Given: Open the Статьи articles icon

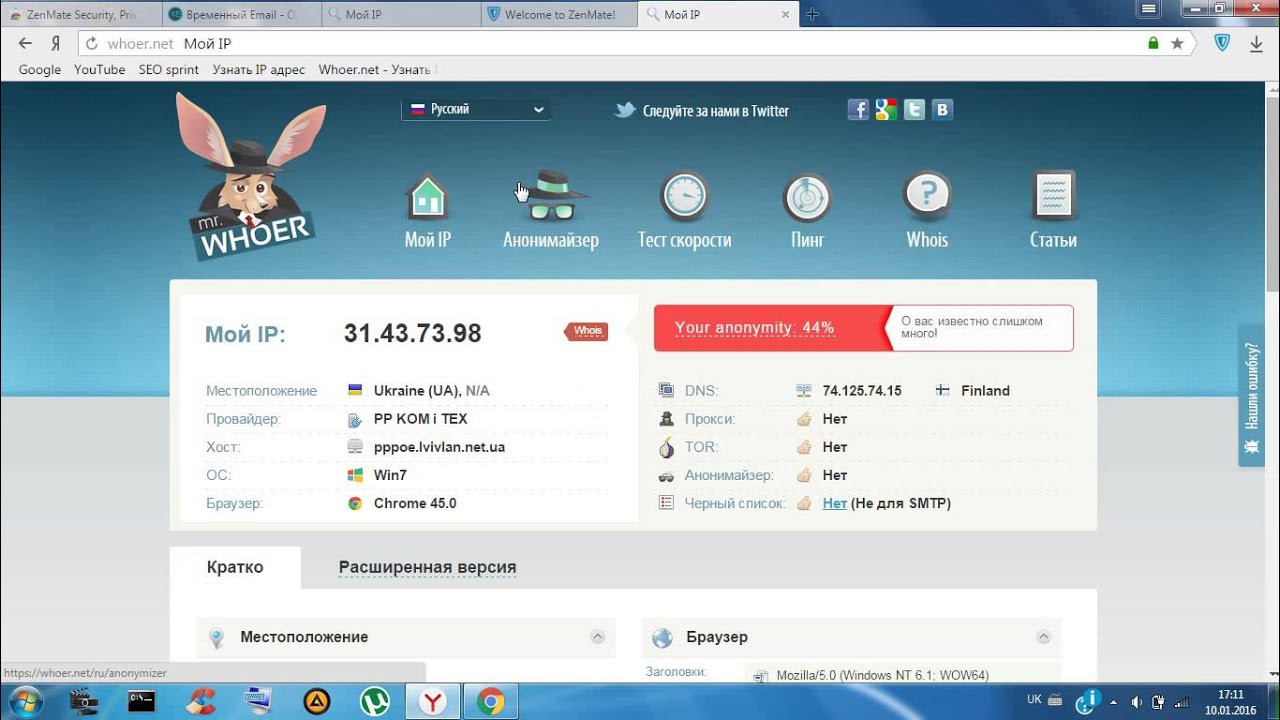Looking at the screenshot, I should (x=1053, y=196).
